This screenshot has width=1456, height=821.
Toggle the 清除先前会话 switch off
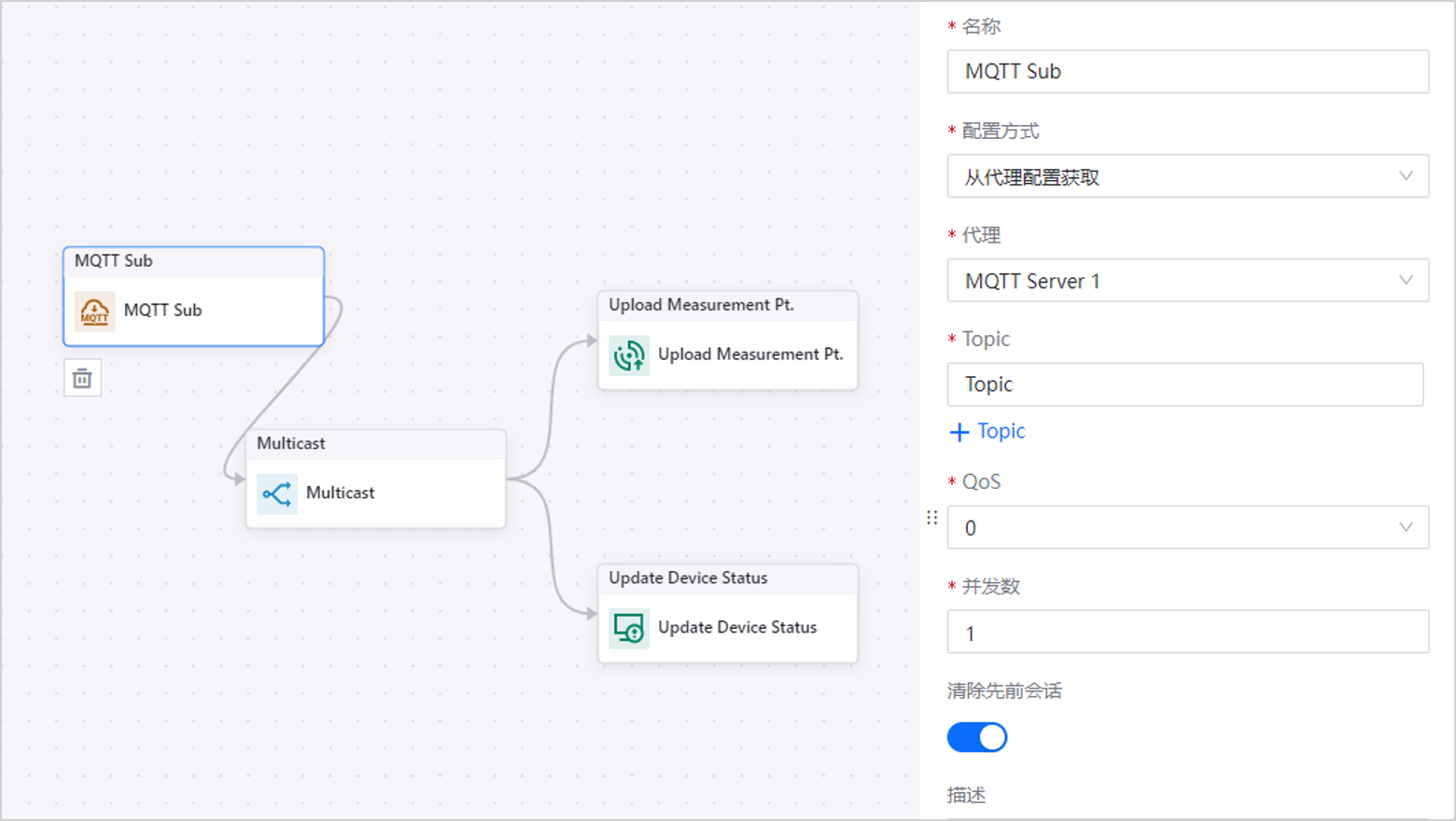(x=976, y=738)
